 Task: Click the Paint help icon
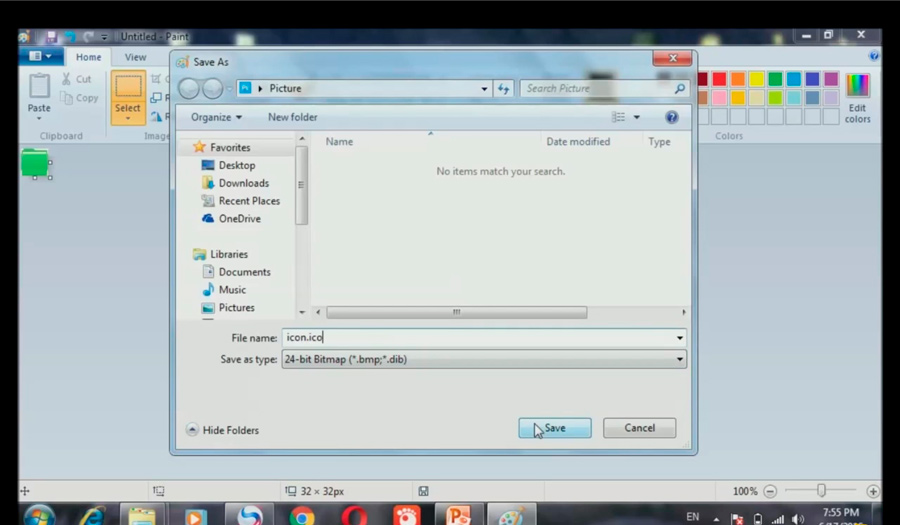coord(874,56)
